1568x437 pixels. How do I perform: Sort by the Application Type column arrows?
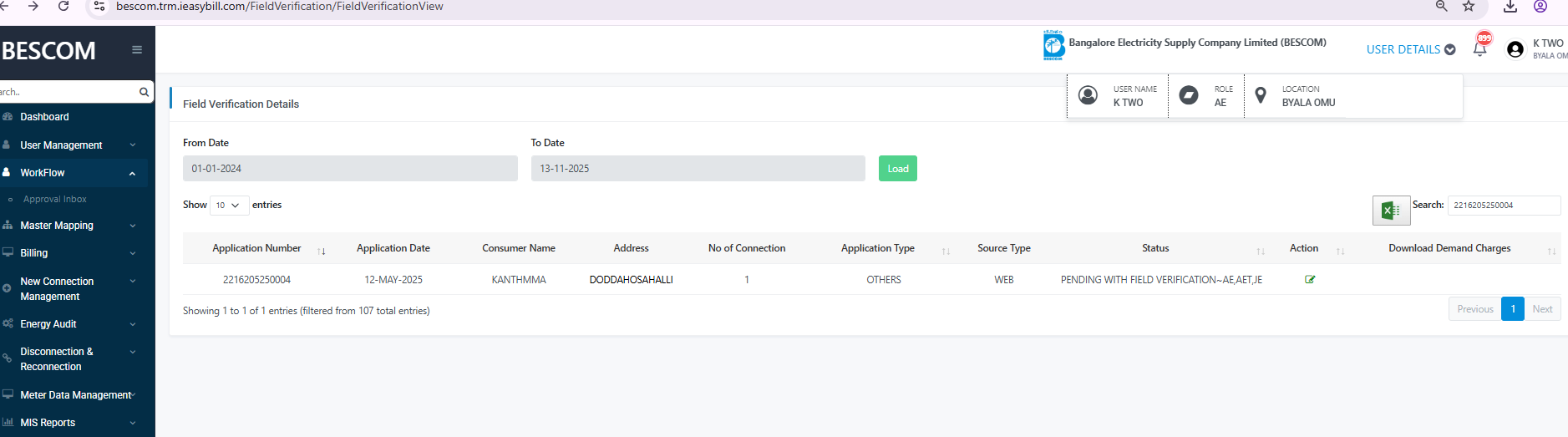pyautogui.click(x=946, y=252)
